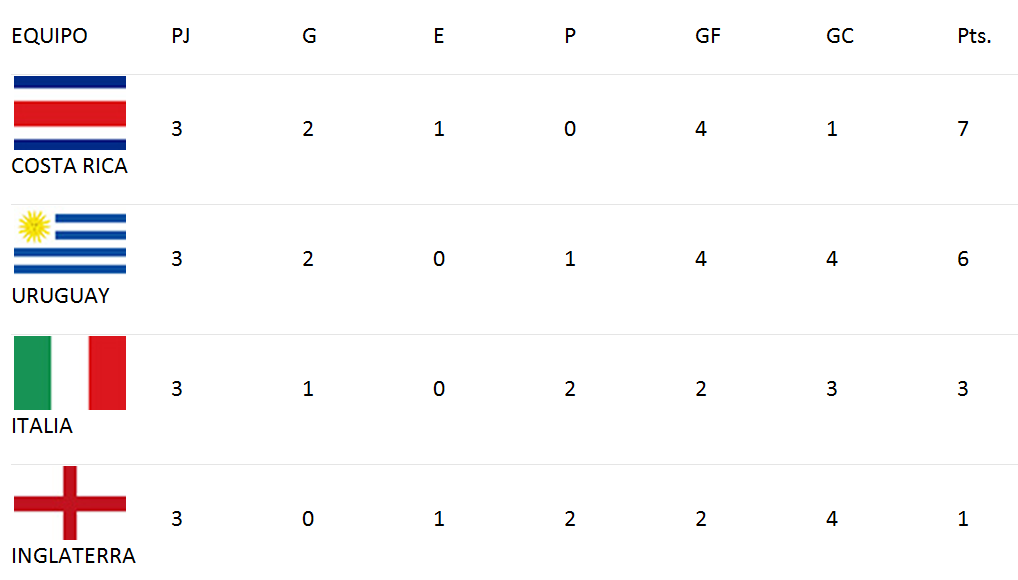The height and width of the screenshot is (580, 1018).
Task: Select the ITALIA team name
Action: [42, 426]
